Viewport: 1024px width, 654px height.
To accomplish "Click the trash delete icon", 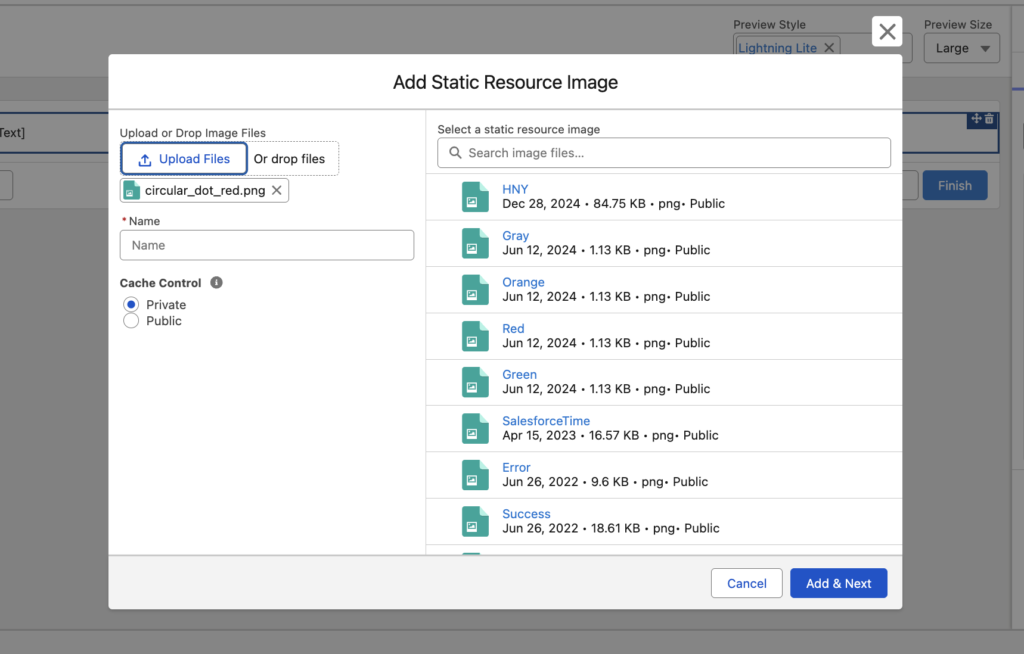I will tap(989, 119).
